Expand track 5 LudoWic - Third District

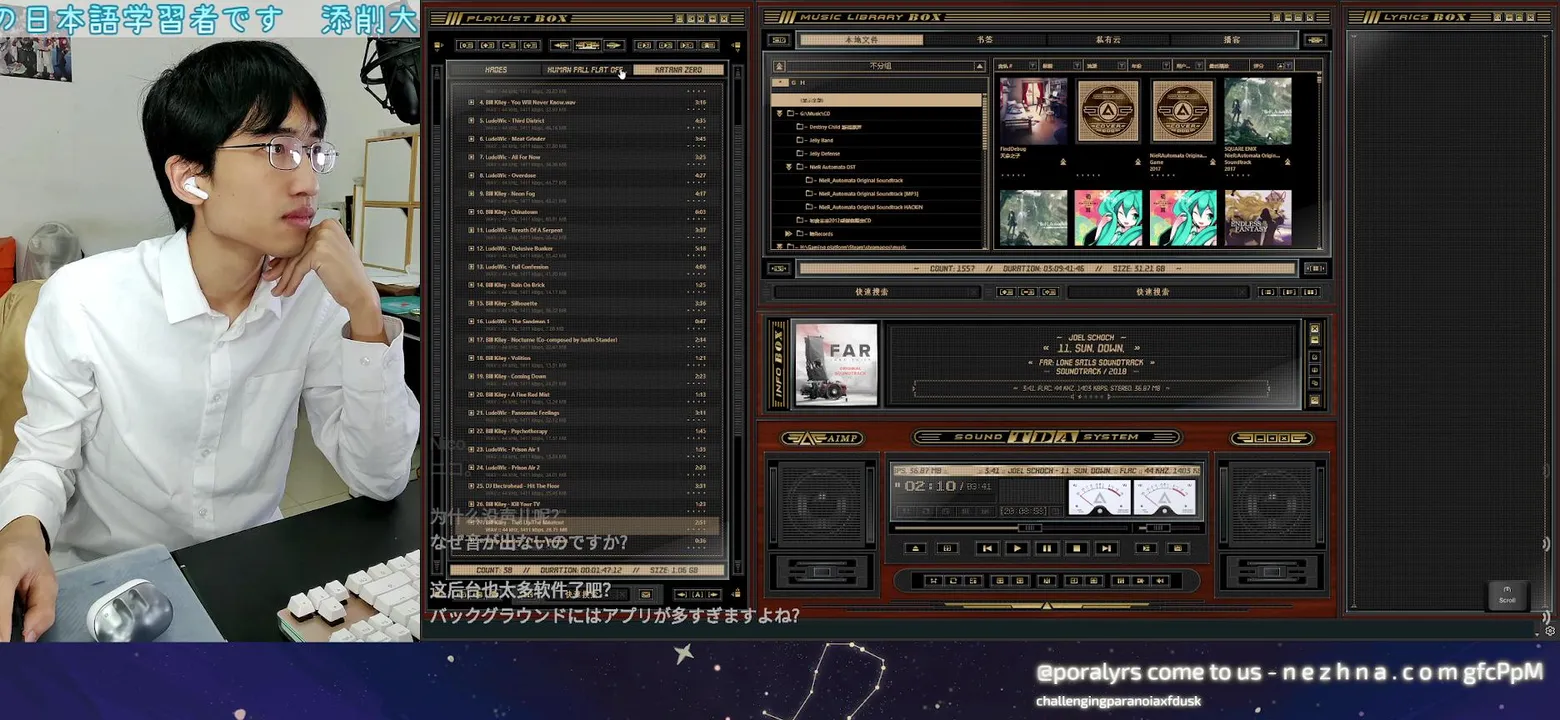click(471, 120)
